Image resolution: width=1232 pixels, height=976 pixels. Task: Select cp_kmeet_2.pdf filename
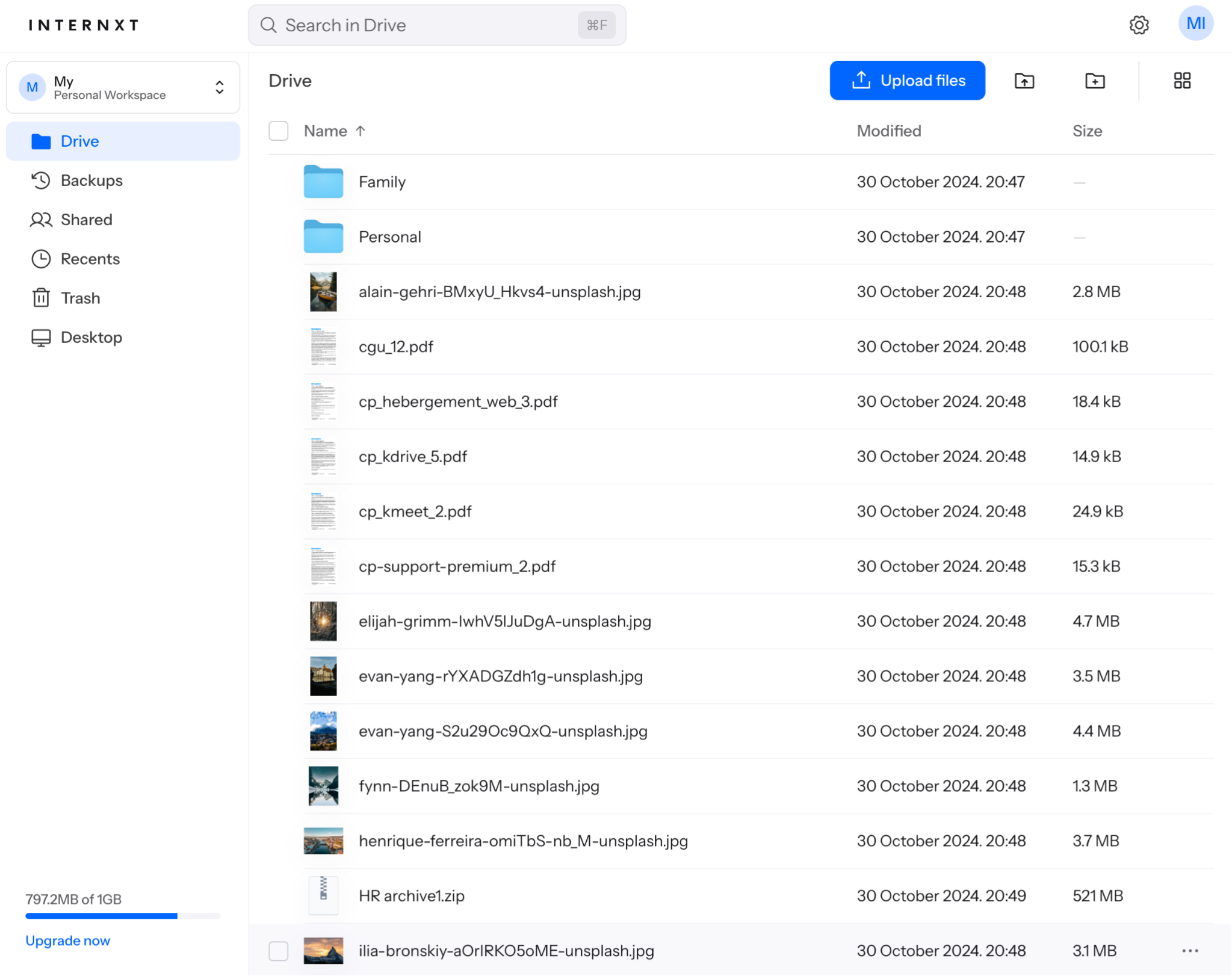coord(415,511)
